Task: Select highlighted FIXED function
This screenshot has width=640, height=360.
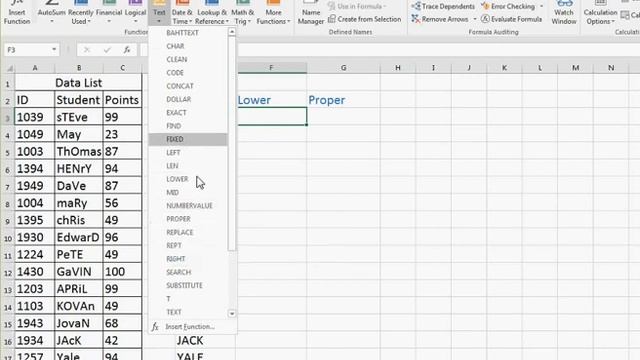Action: [x=188, y=139]
